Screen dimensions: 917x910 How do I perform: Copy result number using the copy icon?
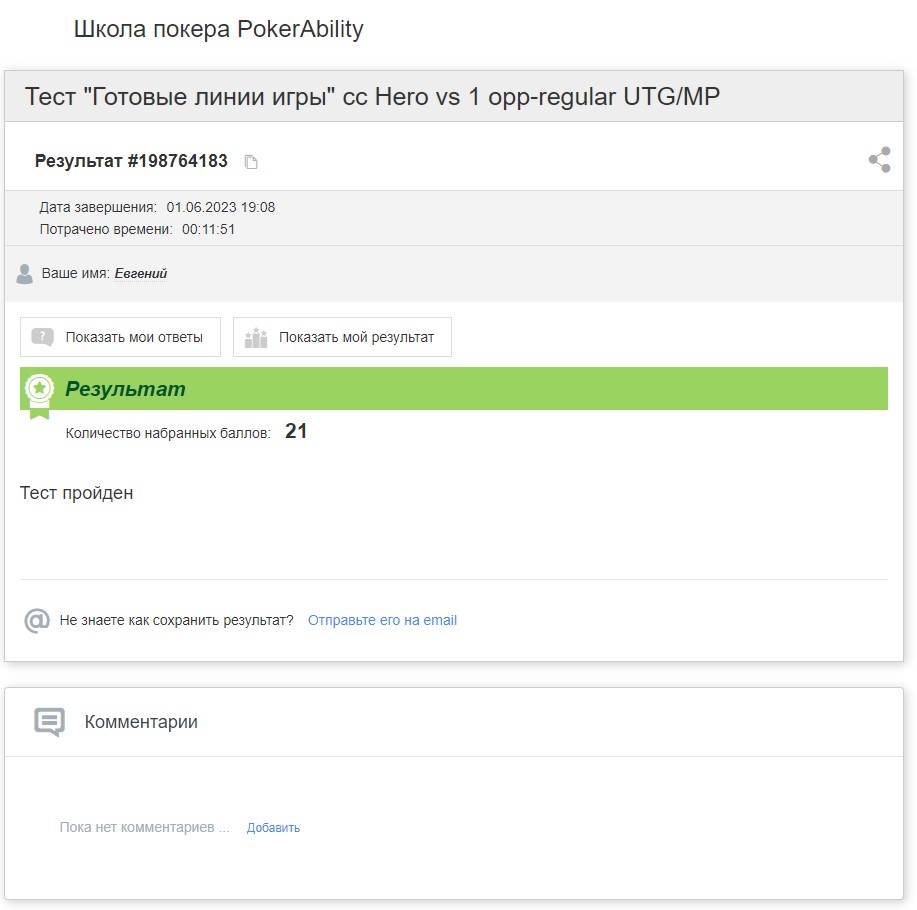[251, 162]
